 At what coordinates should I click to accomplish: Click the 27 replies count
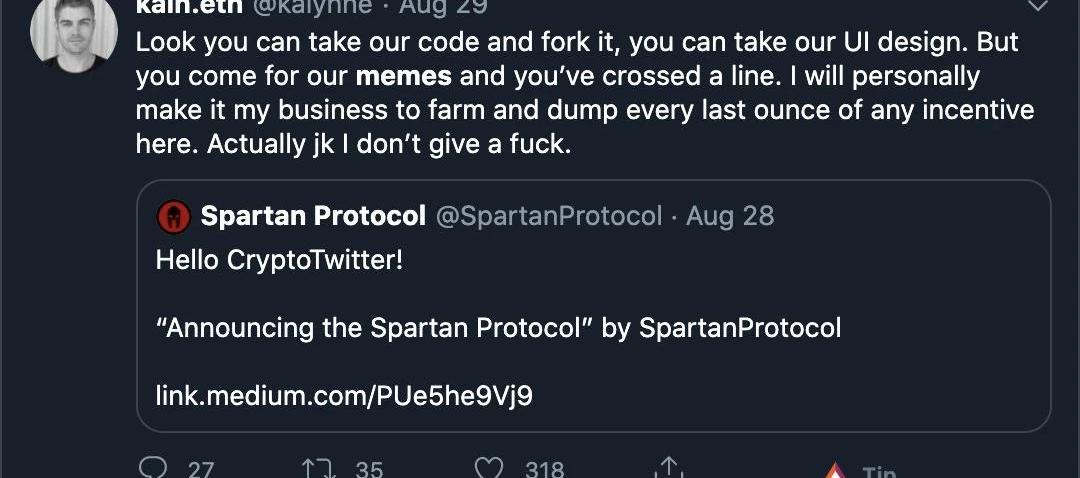click(201, 468)
